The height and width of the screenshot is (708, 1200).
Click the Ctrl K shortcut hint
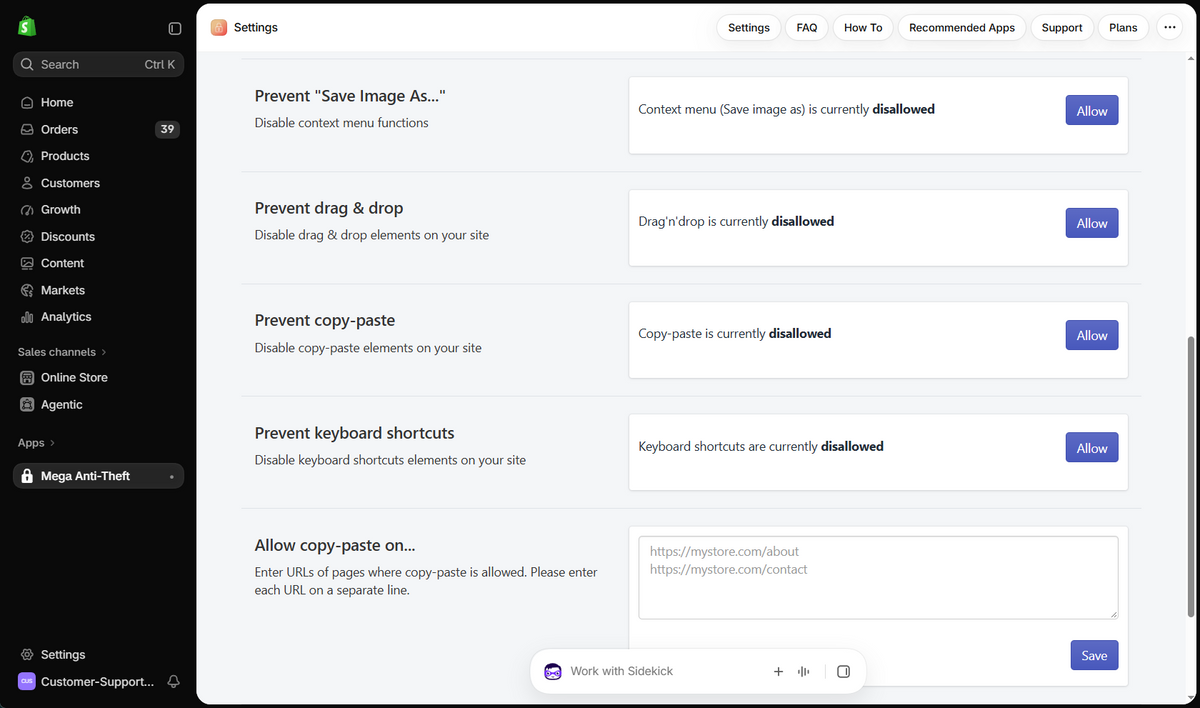160,64
